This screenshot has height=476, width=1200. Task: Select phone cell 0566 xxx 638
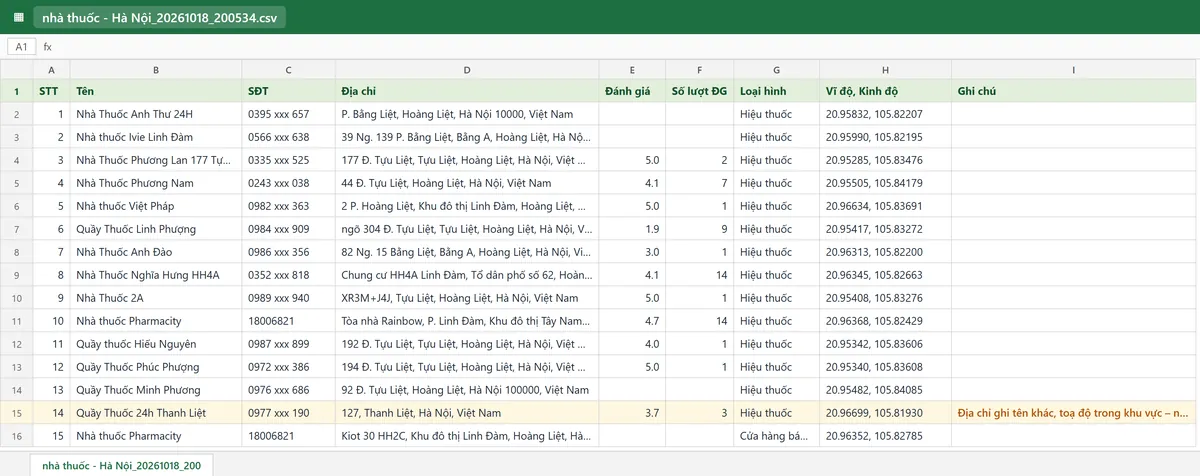[x=288, y=137]
